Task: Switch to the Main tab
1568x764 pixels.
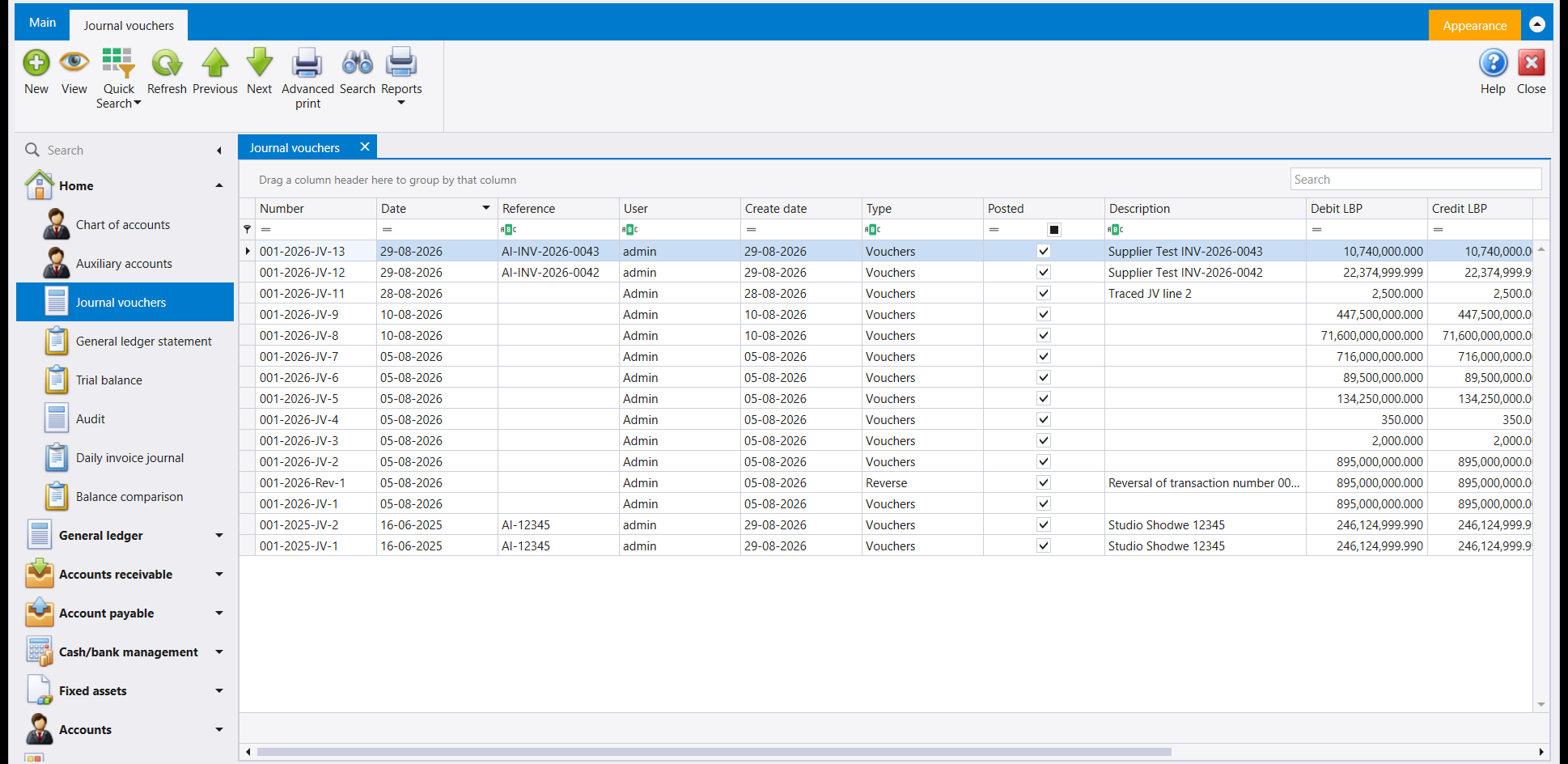Action: coord(43,23)
